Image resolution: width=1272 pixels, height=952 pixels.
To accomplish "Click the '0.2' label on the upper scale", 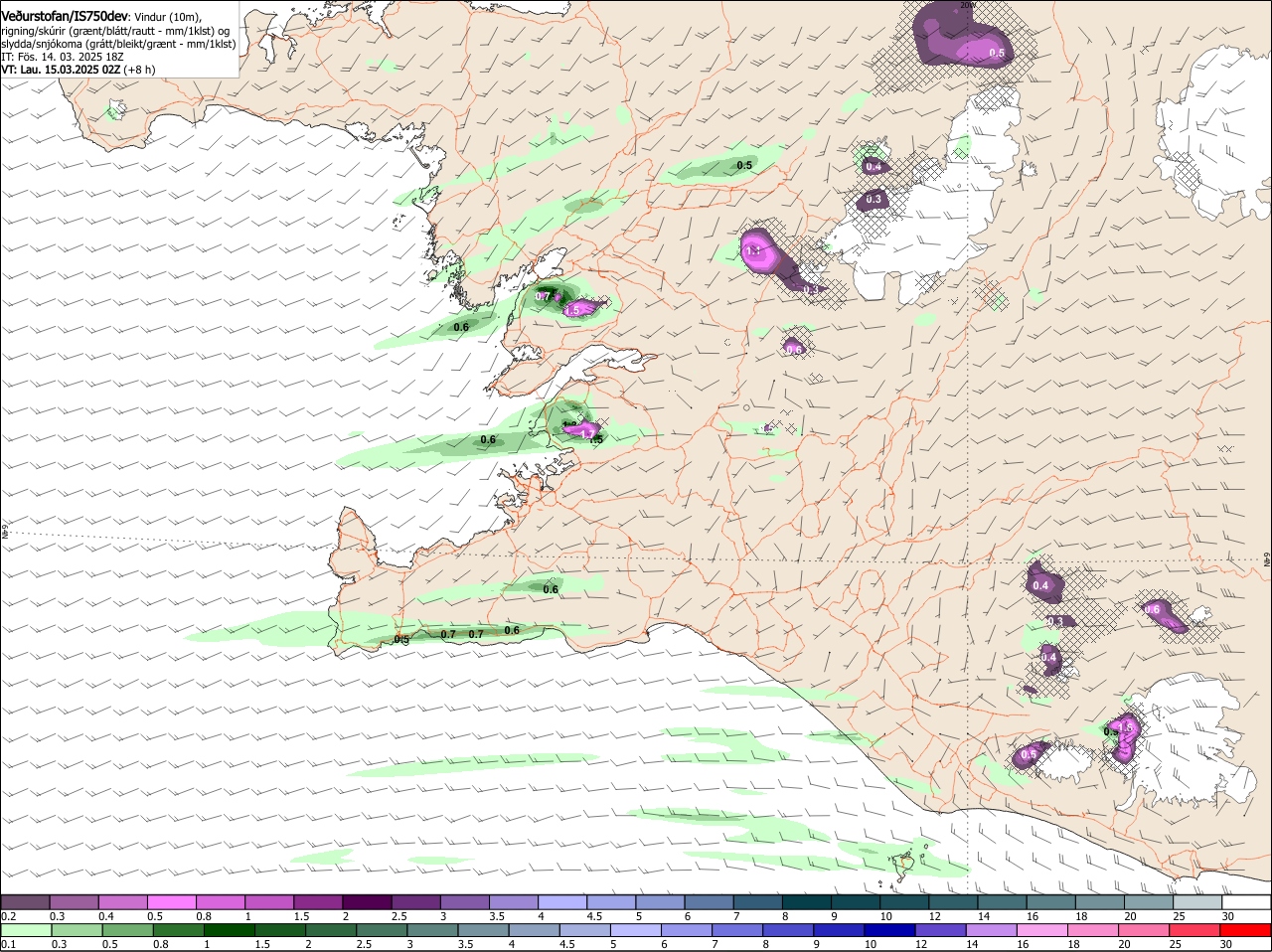I will (x=8, y=915).
